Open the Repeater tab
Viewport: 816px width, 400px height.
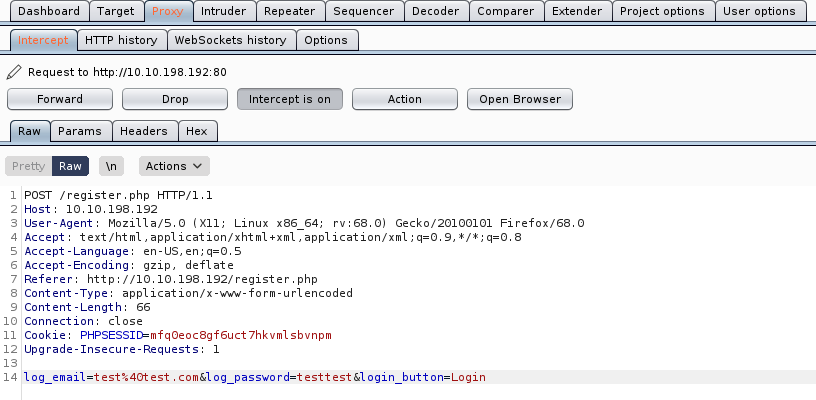(x=288, y=11)
